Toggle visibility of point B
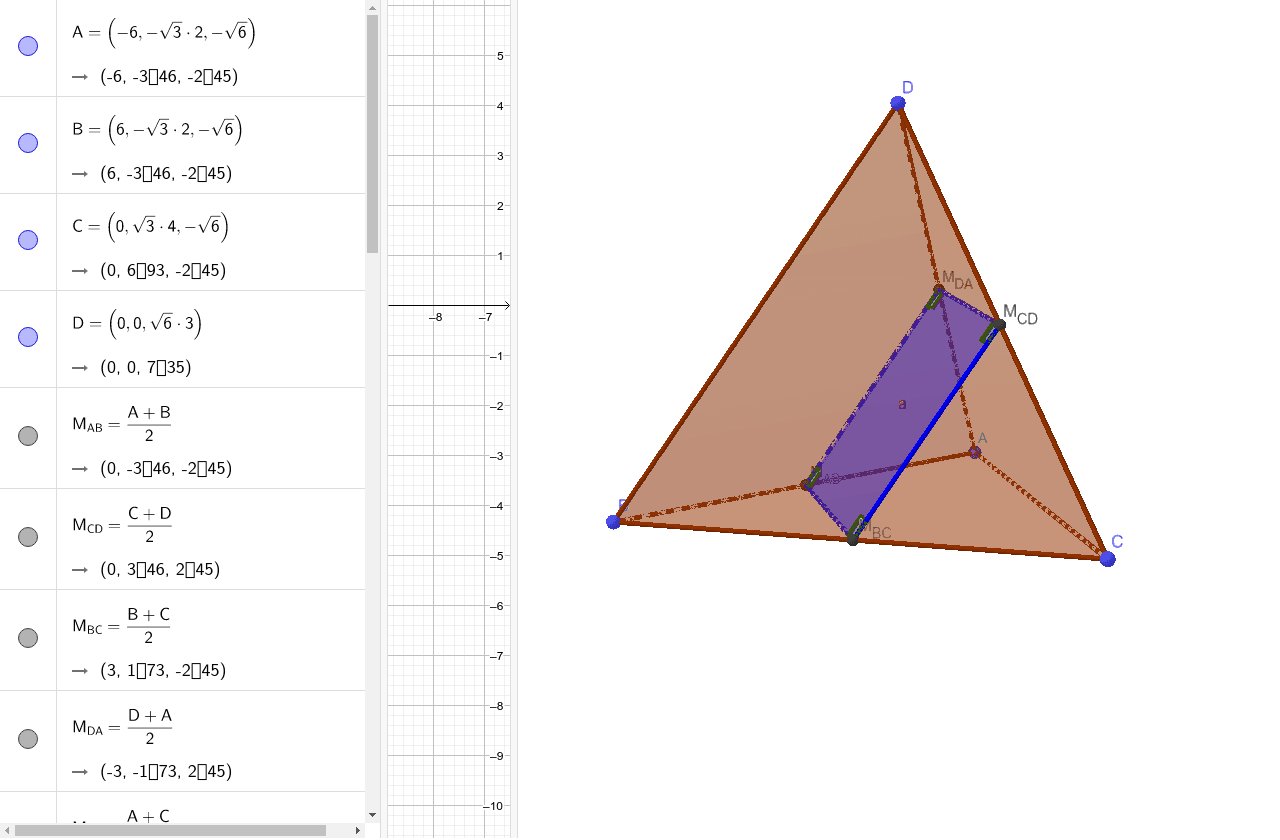 coord(28,143)
